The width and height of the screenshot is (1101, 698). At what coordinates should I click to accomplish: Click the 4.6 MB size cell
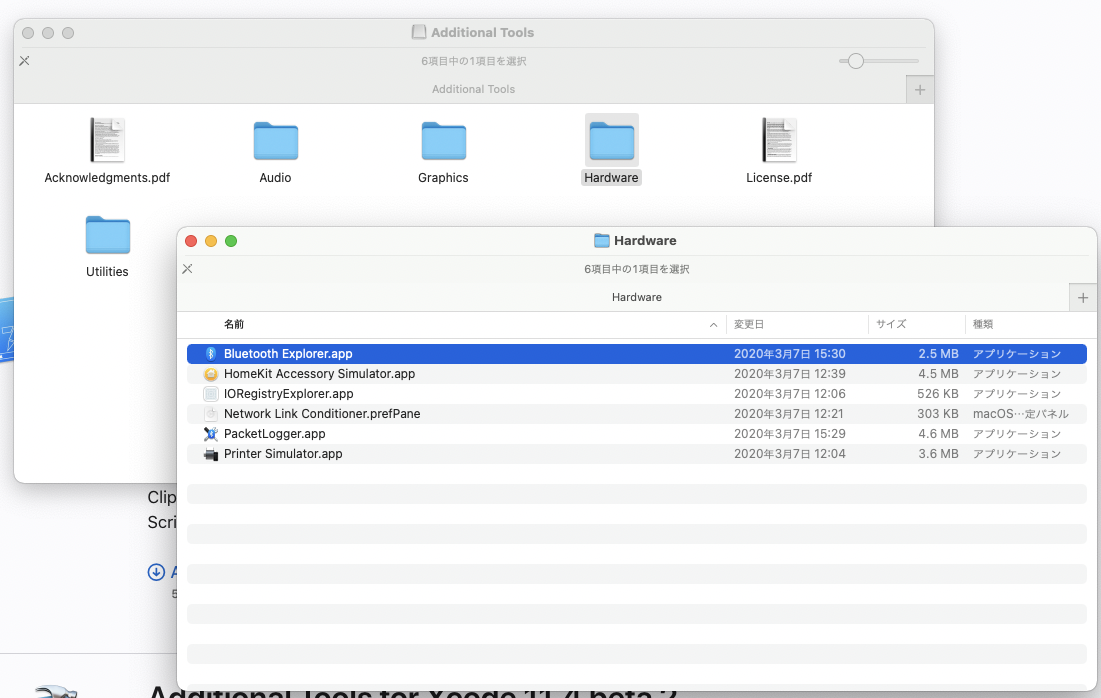938,434
